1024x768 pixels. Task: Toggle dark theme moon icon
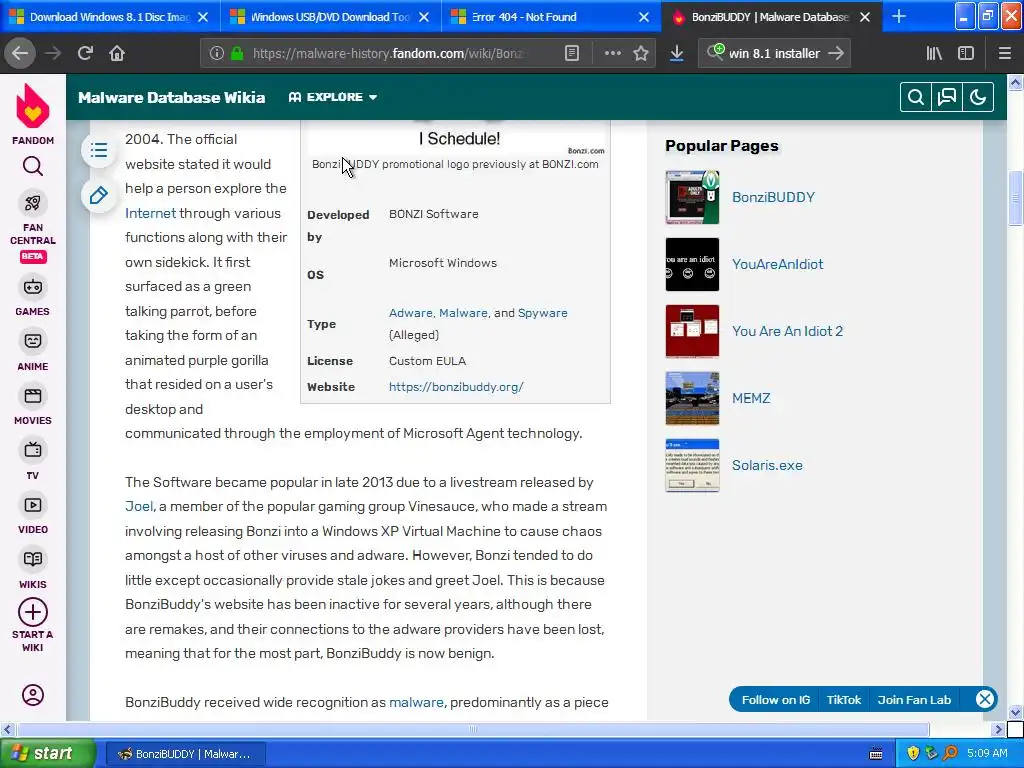(978, 97)
